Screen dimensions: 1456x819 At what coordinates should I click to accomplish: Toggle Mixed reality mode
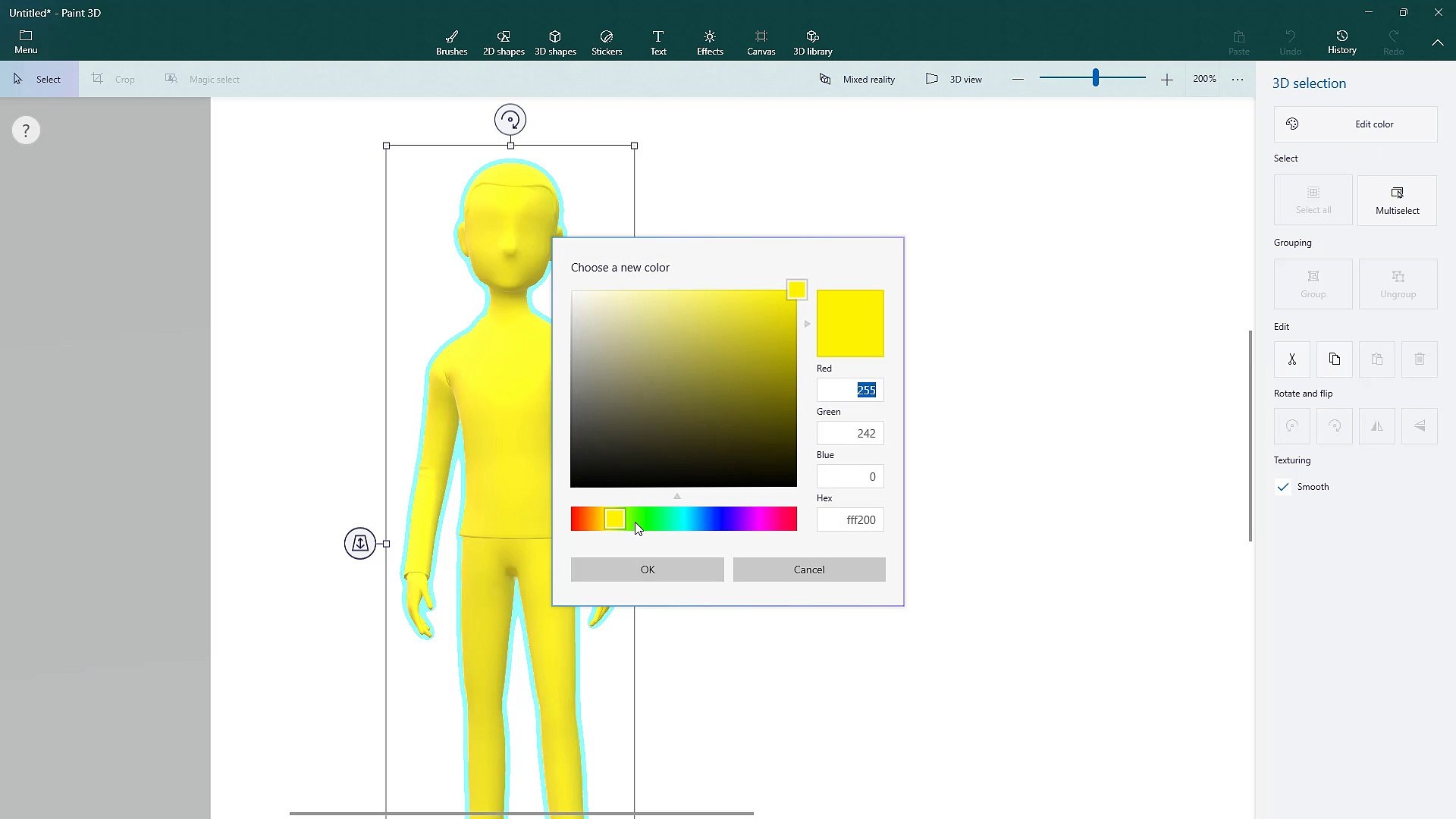[857, 79]
